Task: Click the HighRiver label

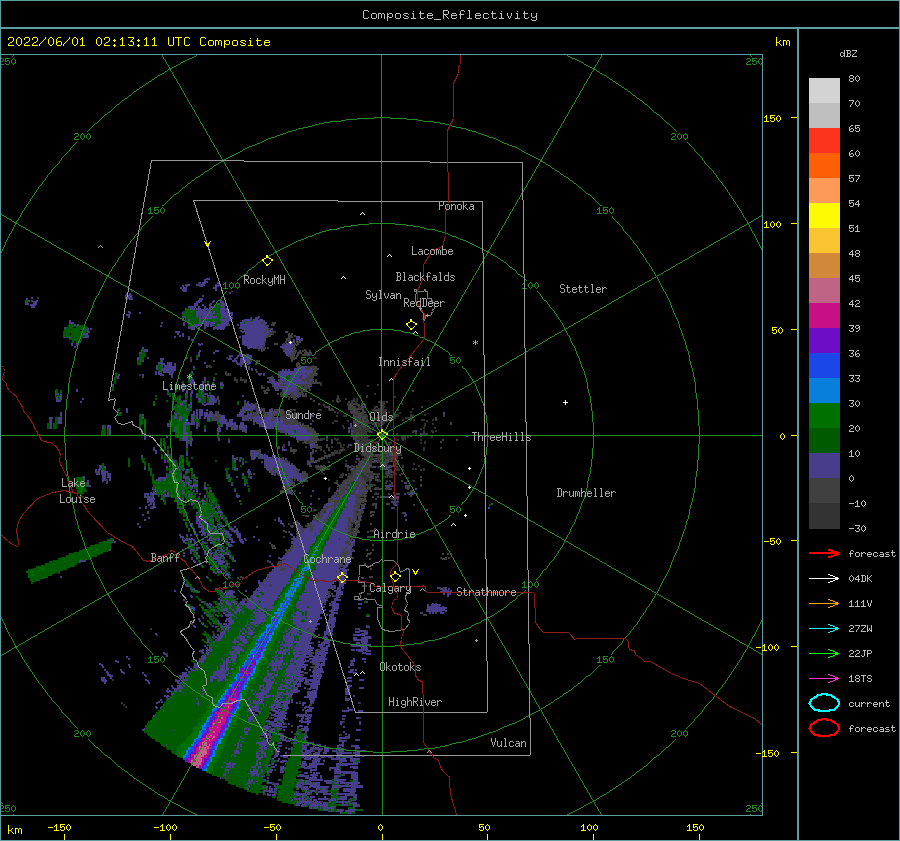Action: tap(414, 702)
